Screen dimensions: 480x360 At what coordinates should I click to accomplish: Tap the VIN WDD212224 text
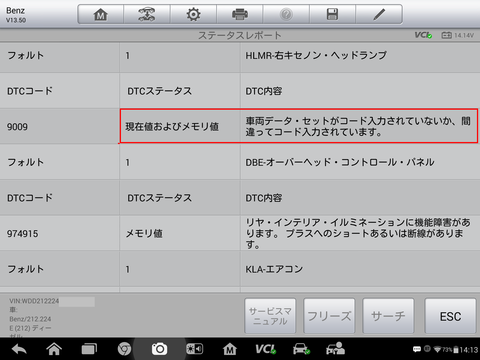click(x=34, y=301)
